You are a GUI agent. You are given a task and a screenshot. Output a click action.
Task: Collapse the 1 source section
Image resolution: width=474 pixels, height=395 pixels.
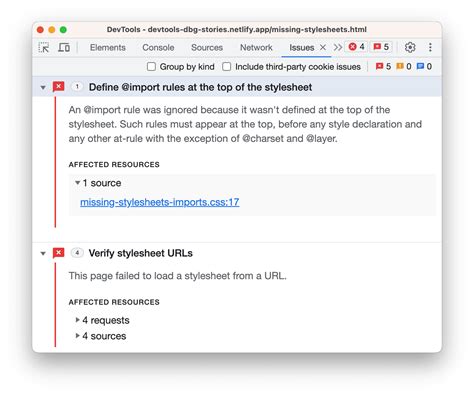pyautogui.click(x=77, y=183)
